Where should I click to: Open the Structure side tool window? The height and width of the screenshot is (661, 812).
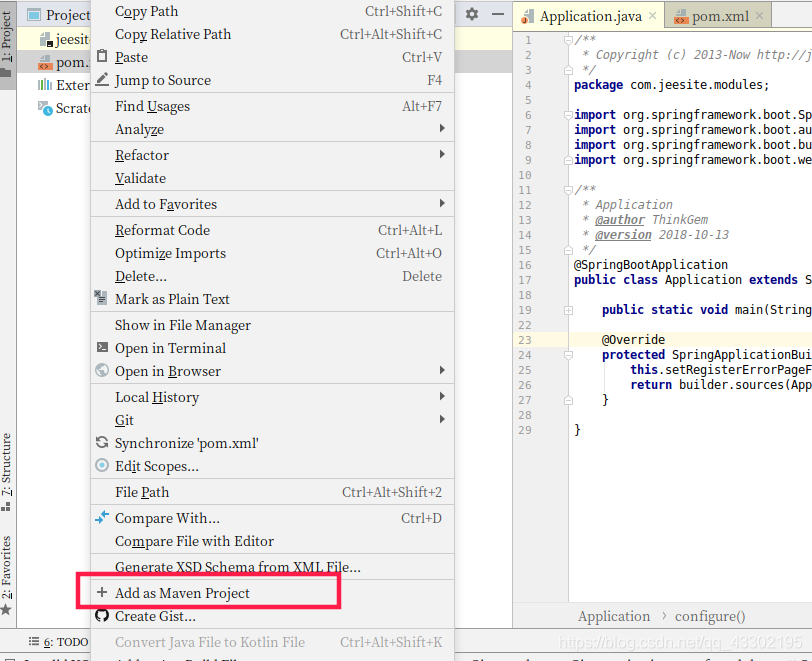pyautogui.click(x=7, y=468)
